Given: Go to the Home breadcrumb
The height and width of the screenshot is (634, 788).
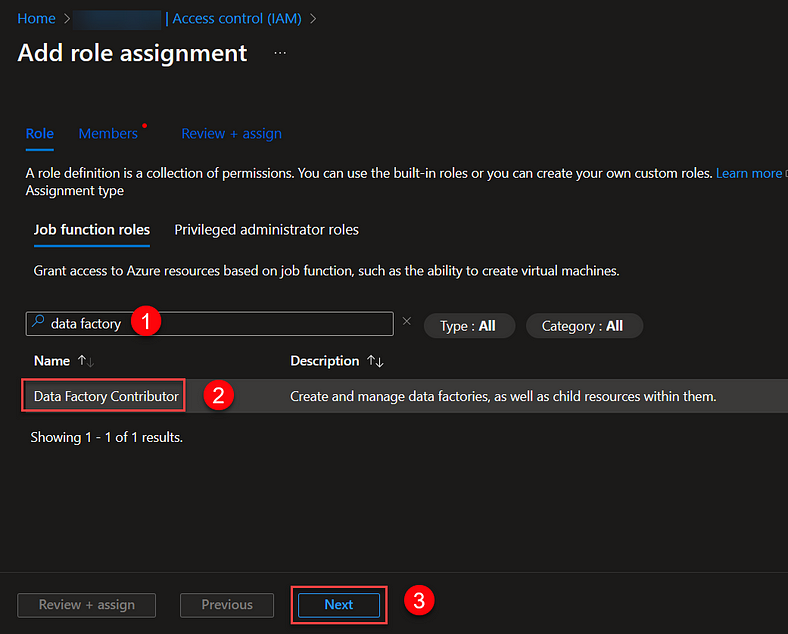Looking at the screenshot, I should click(36, 19).
